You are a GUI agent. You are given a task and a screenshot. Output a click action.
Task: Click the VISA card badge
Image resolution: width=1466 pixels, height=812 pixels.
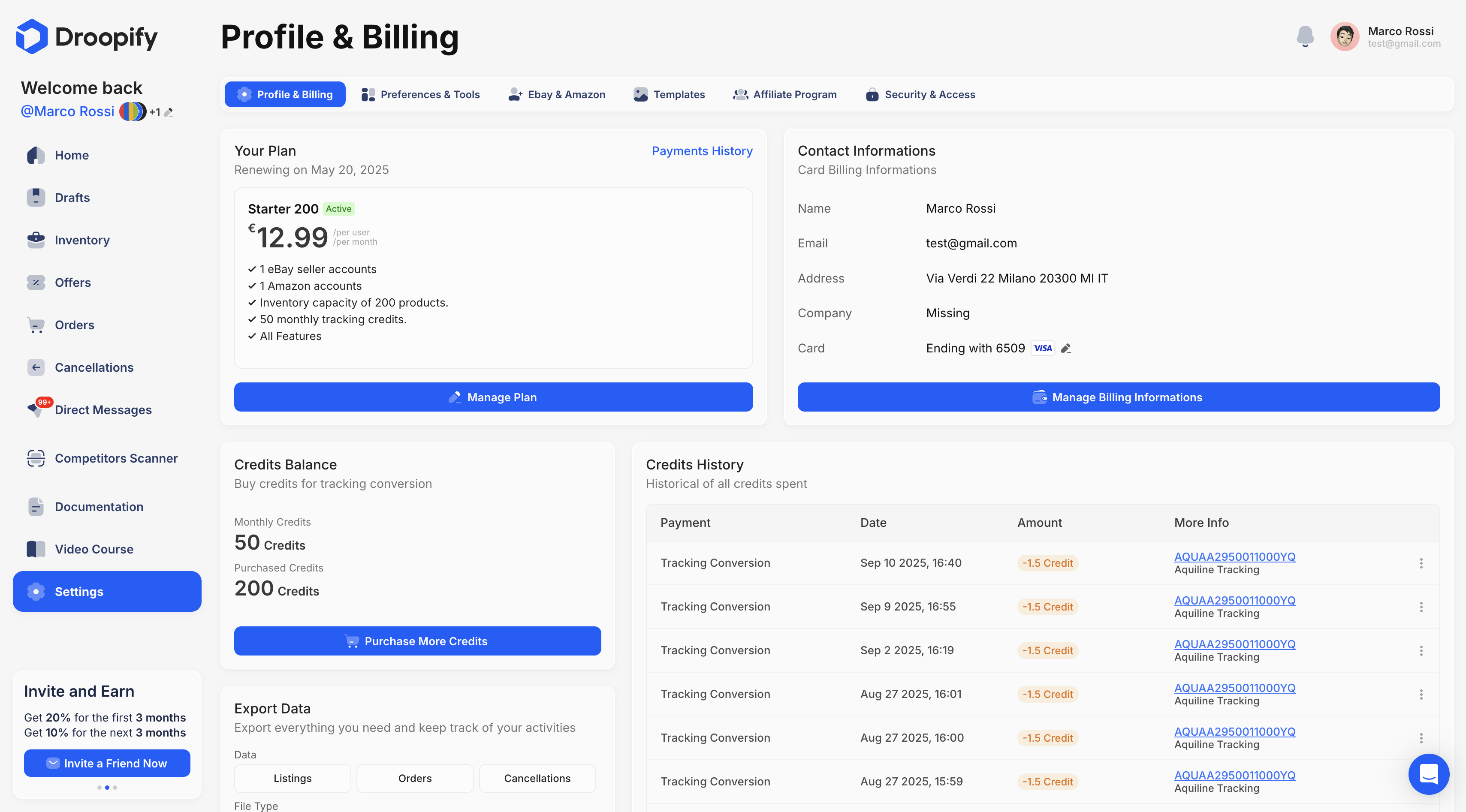(1043, 348)
